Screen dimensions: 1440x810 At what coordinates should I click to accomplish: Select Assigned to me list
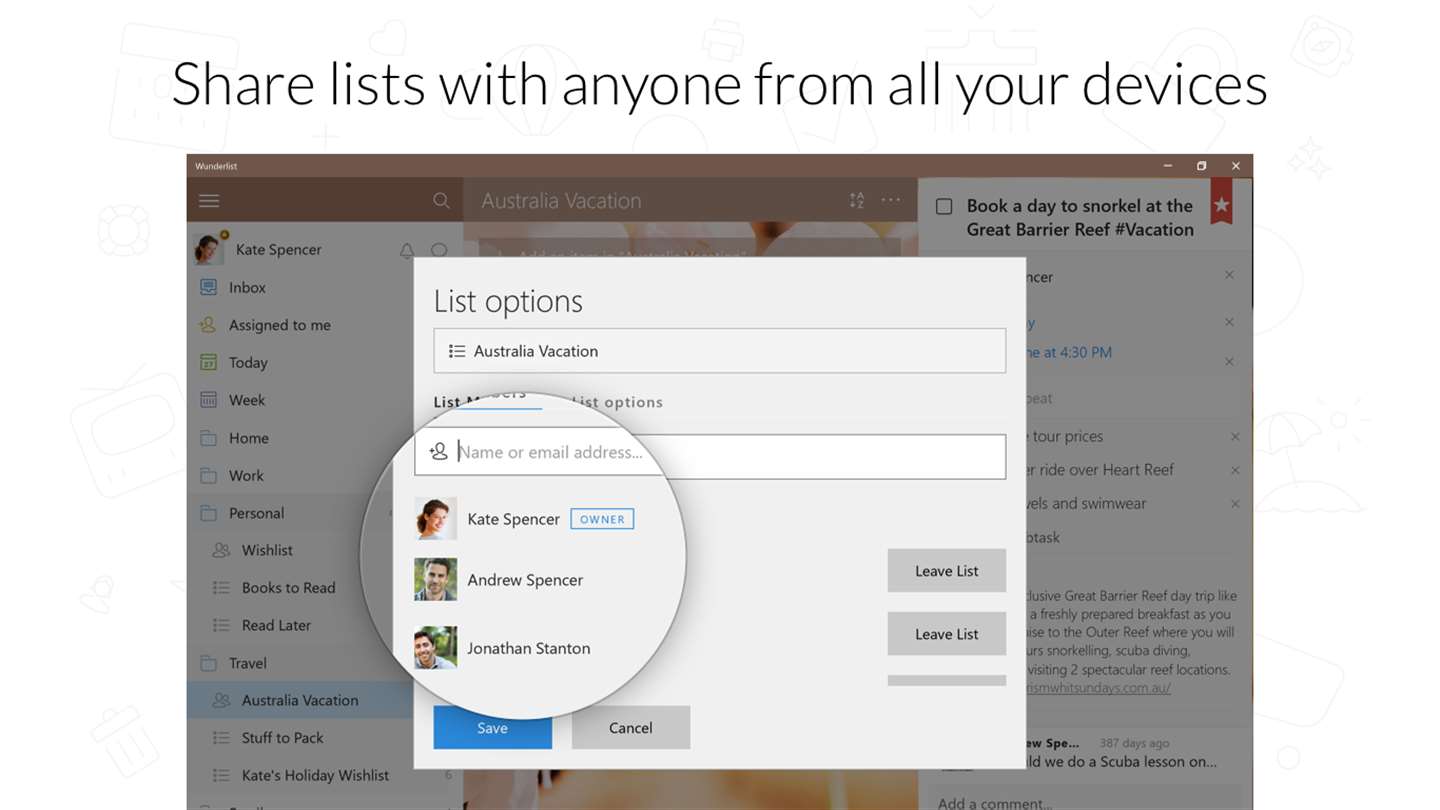[279, 325]
